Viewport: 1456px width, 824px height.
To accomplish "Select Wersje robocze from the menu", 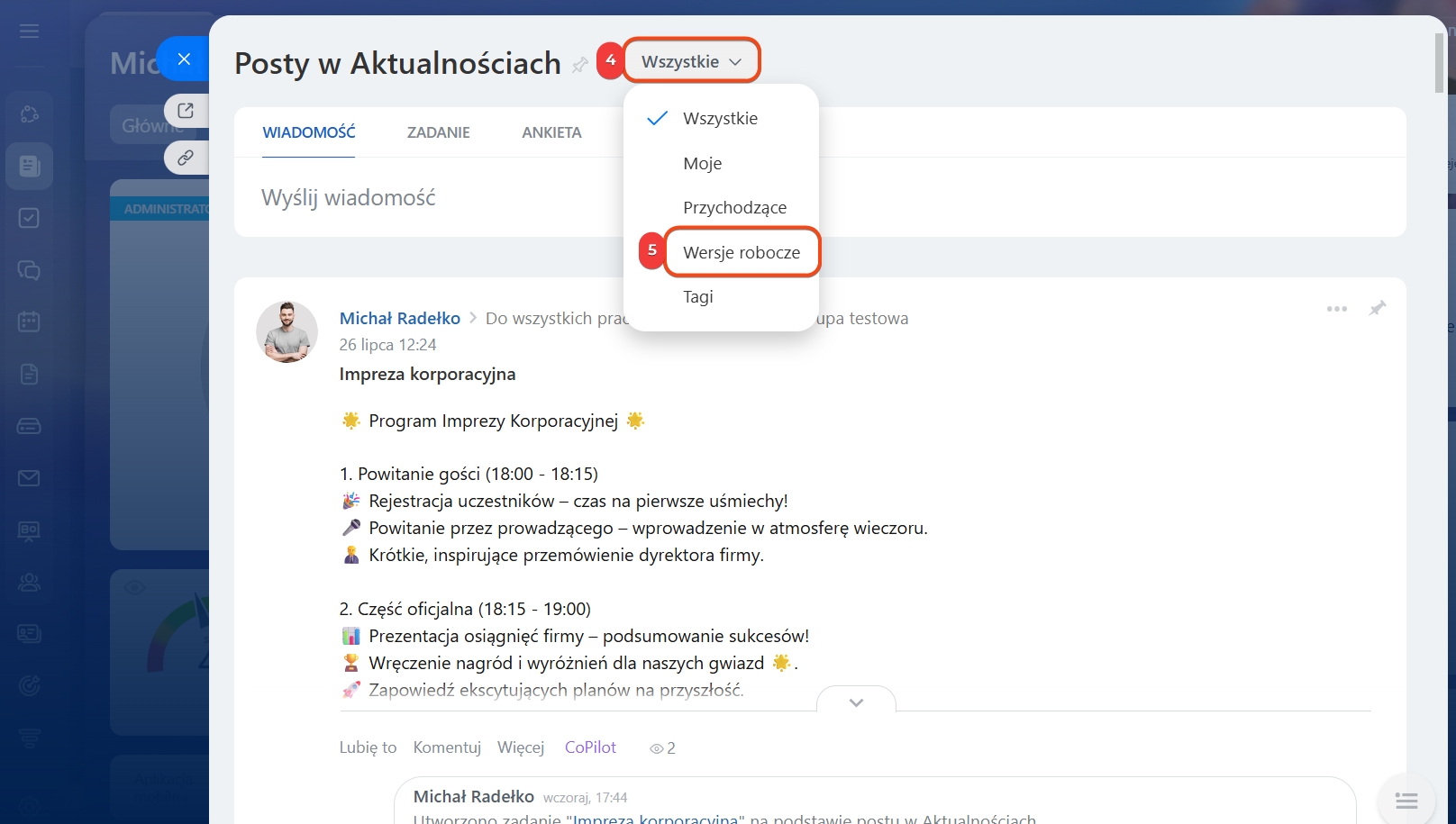I will [741, 252].
